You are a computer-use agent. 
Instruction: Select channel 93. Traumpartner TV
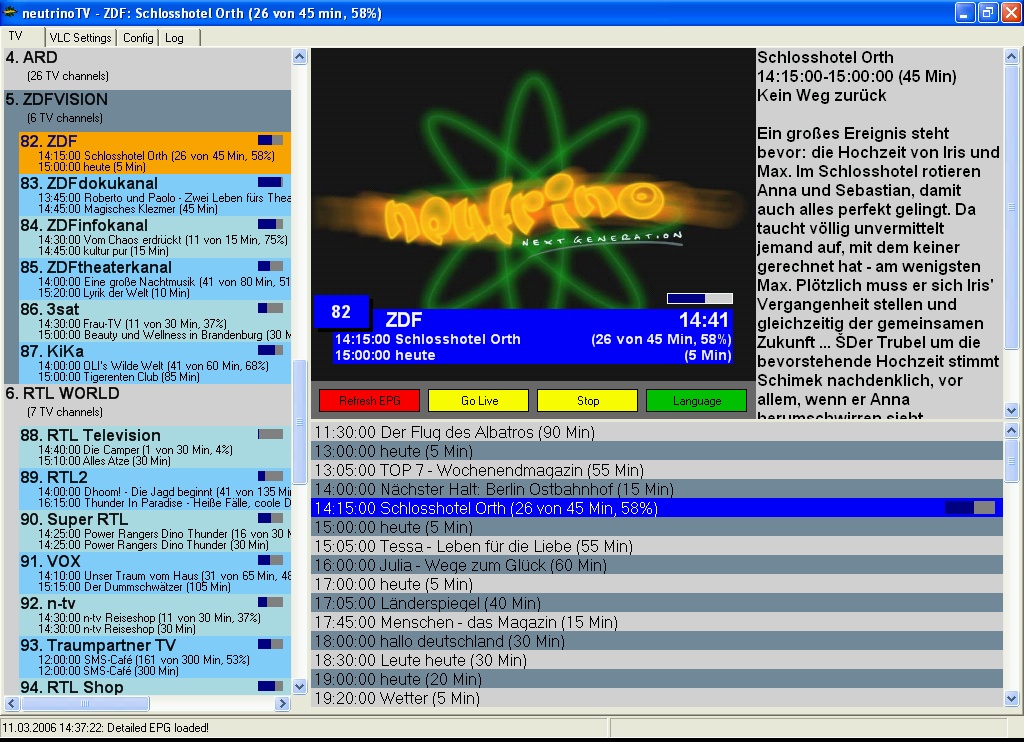coord(155,656)
